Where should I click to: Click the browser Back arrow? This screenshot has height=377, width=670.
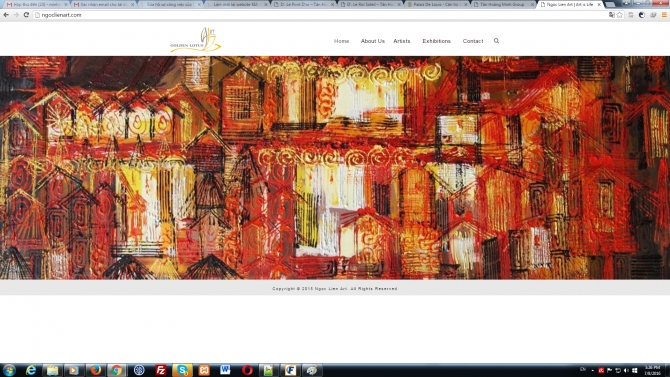point(6,15)
